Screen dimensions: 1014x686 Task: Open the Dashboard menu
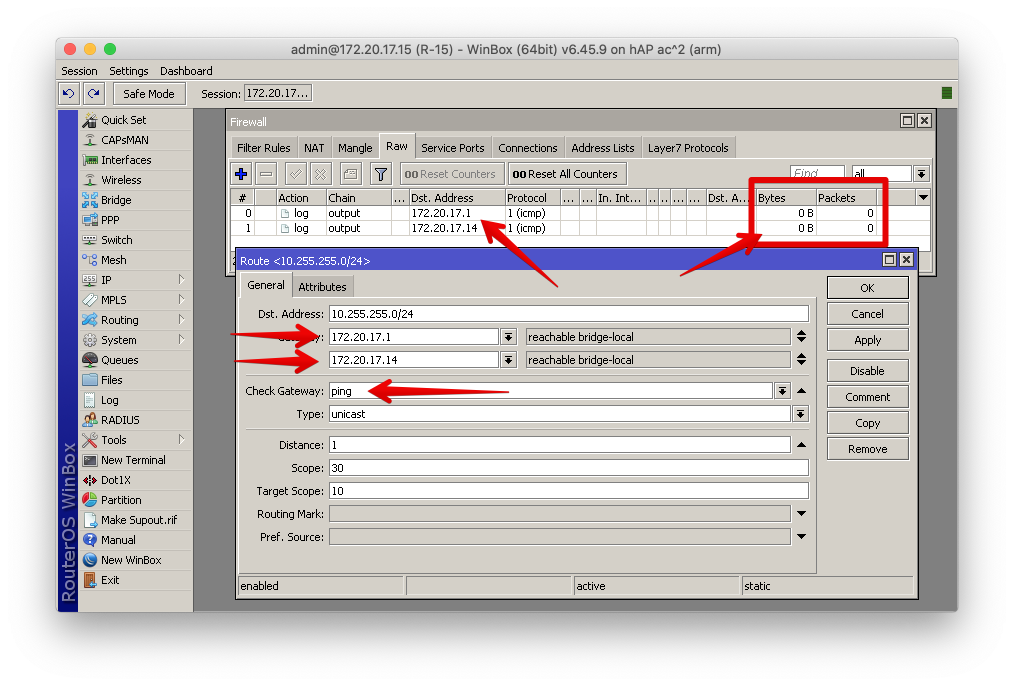pyautogui.click(x=186, y=71)
